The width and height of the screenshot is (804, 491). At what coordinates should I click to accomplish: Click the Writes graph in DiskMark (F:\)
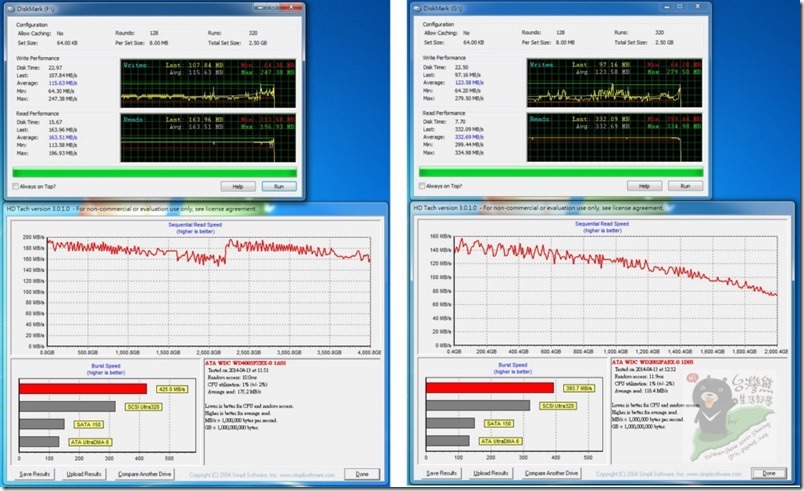click(208, 84)
